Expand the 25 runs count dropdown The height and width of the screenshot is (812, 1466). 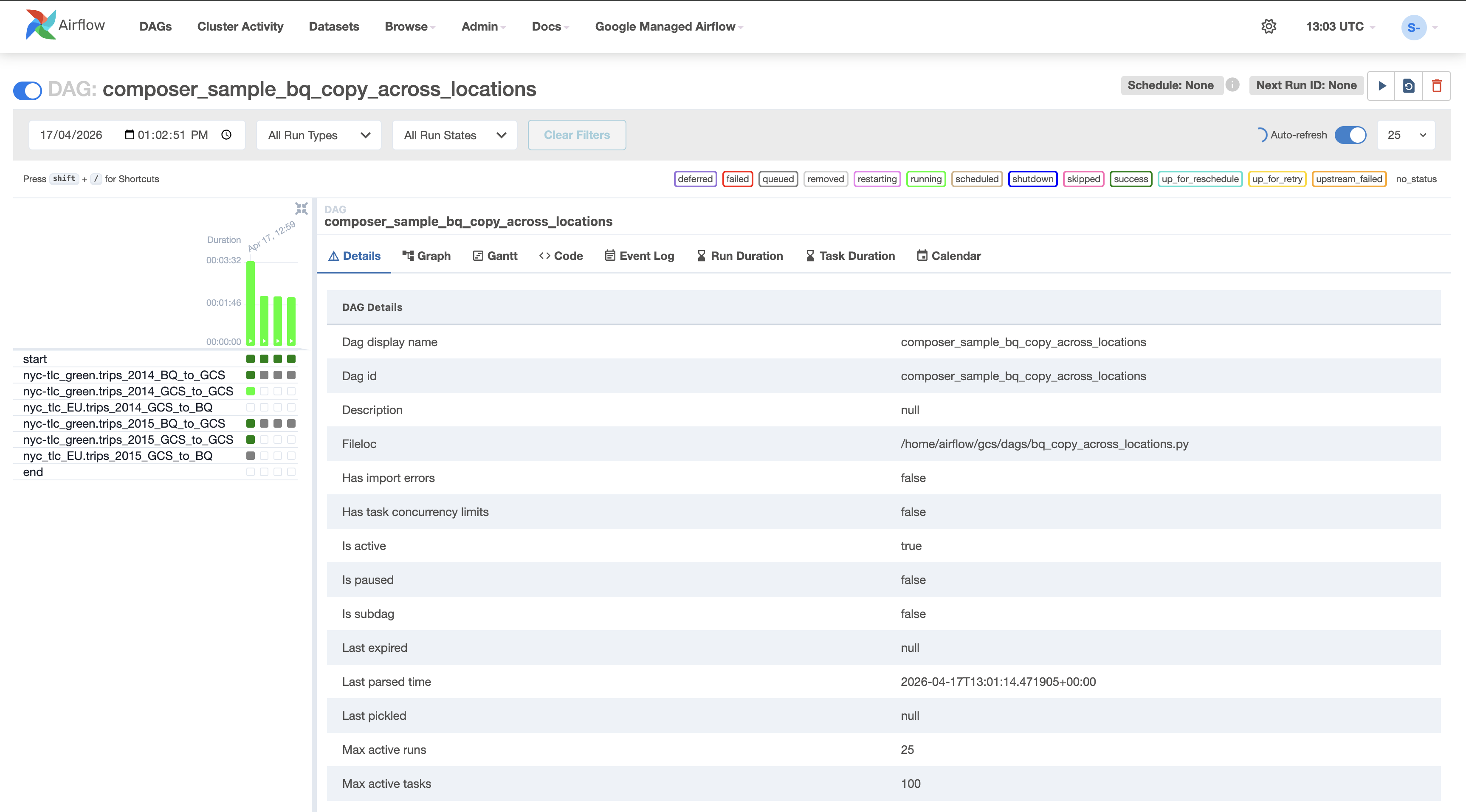point(1406,135)
